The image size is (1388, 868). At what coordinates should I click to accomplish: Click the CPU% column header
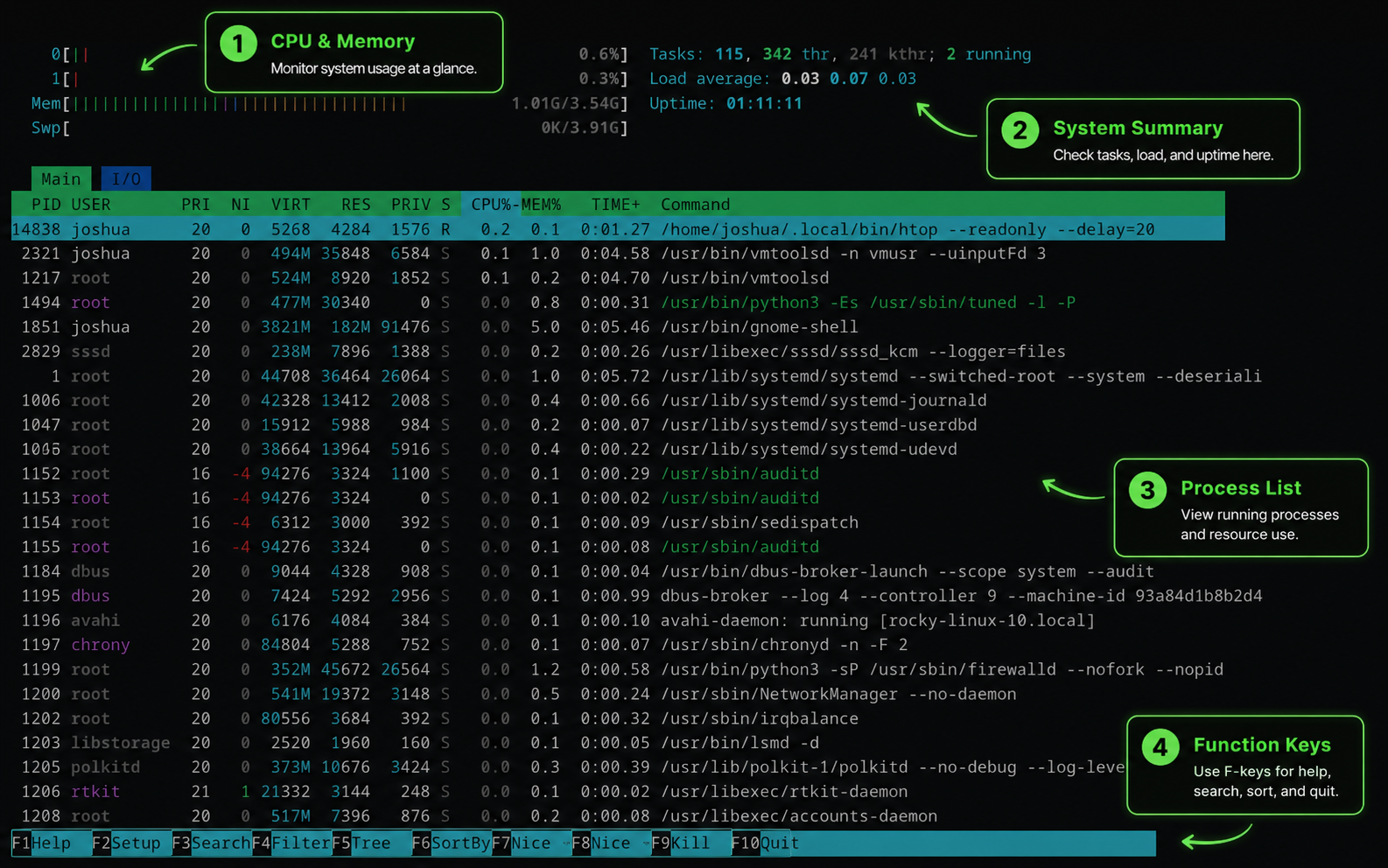491,204
